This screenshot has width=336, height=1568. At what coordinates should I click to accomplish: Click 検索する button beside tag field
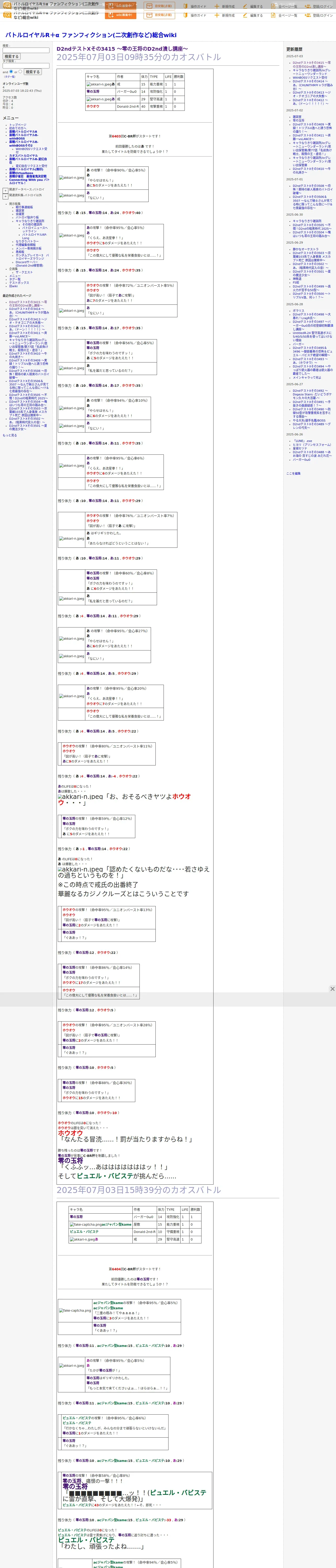click(x=32, y=72)
